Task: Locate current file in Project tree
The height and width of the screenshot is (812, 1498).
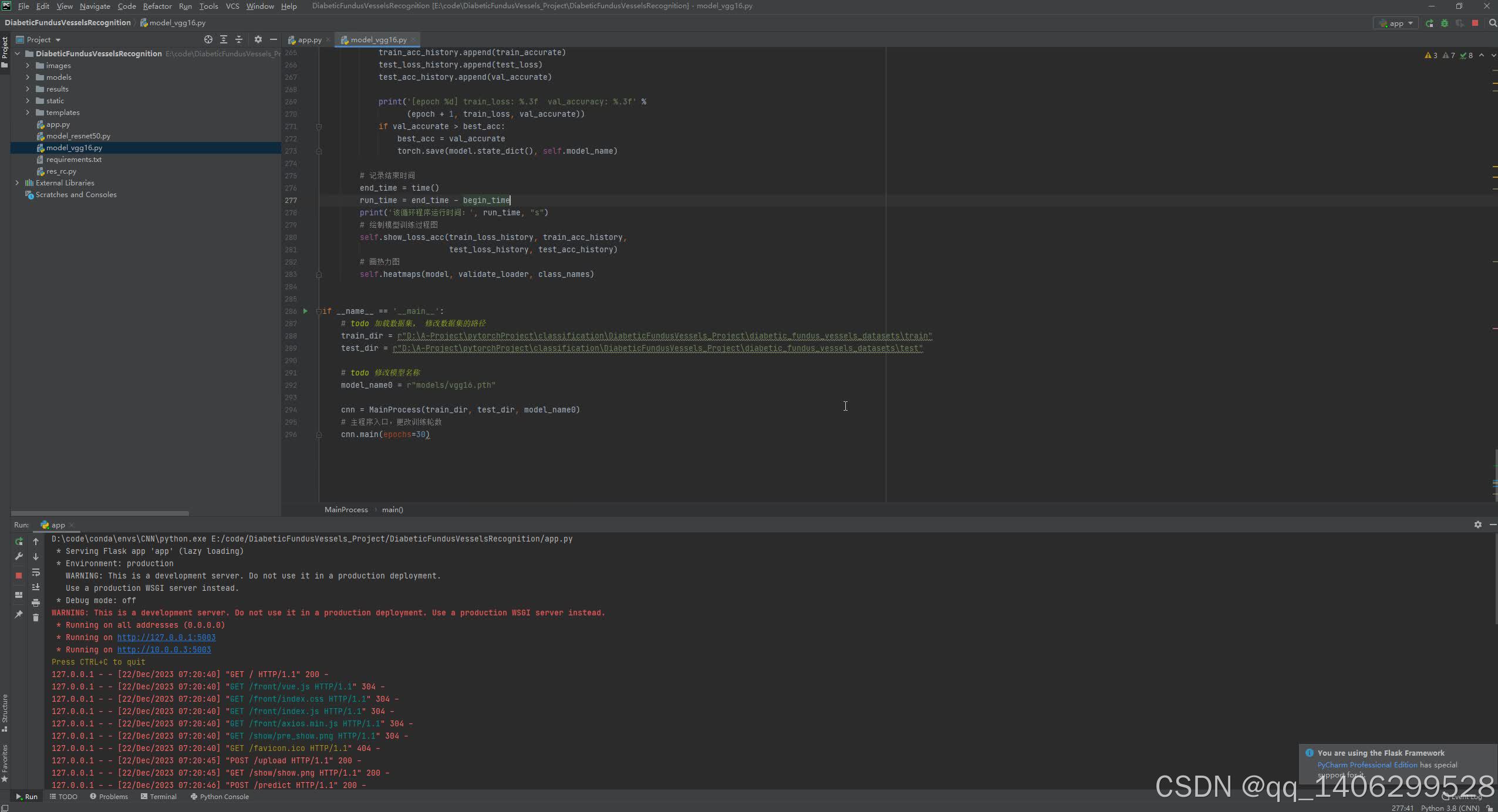Action: click(208, 39)
